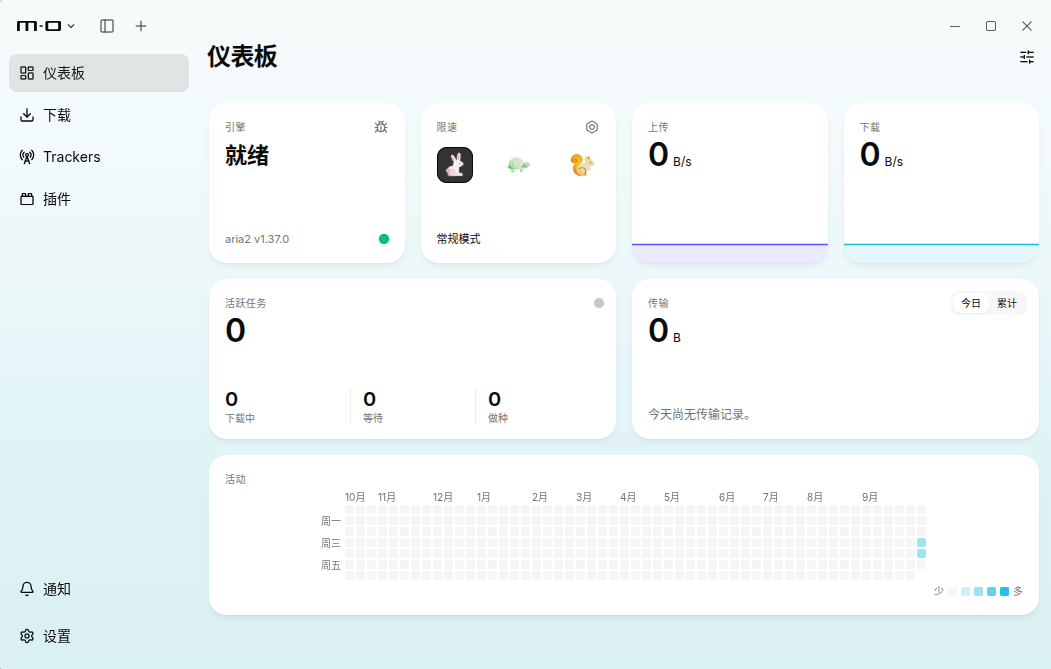Open 插件 in the sidebar
The image size is (1051, 669).
[99, 199]
